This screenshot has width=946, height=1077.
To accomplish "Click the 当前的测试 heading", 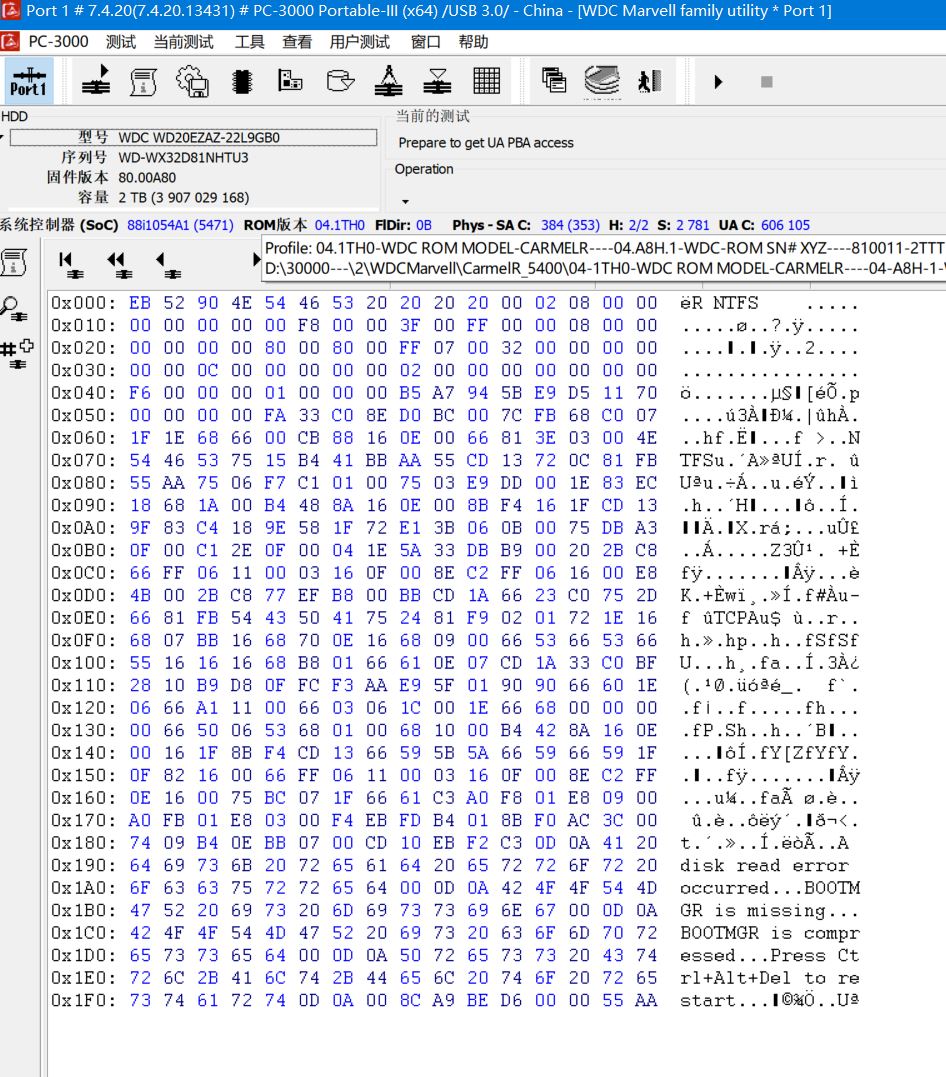I will pyautogui.click(x=432, y=116).
